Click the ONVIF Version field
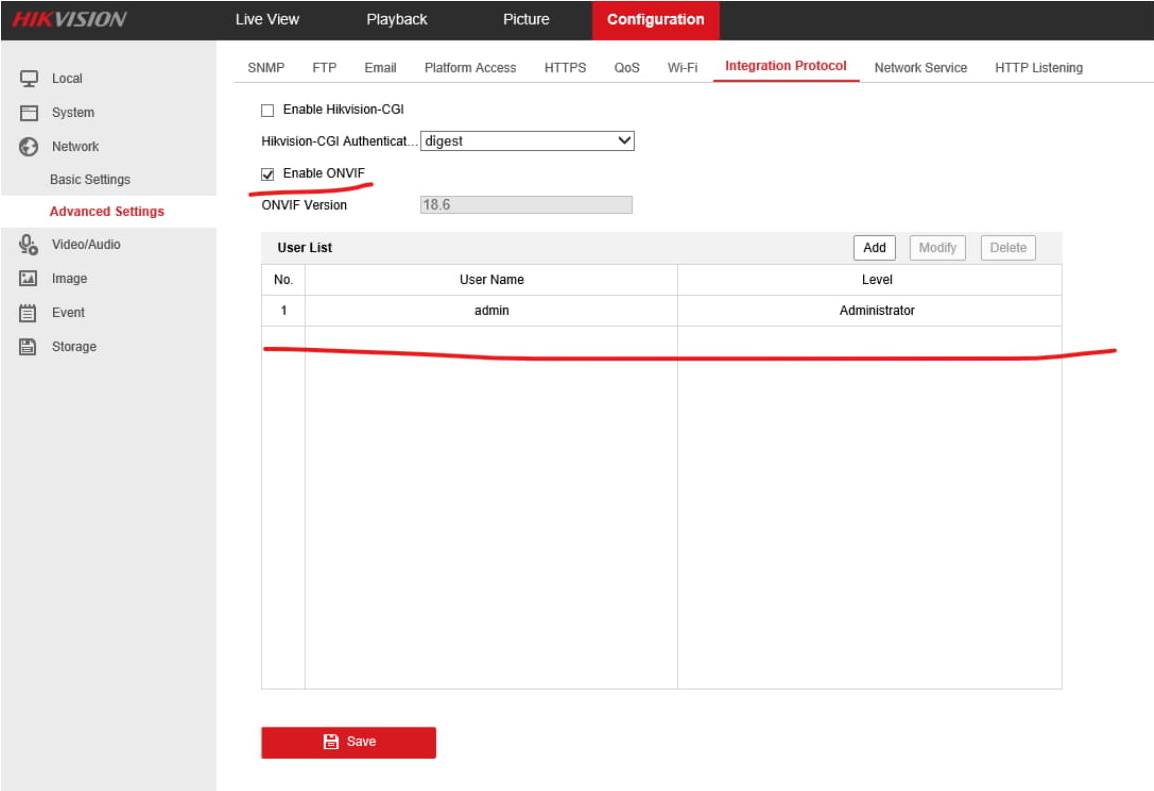Image resolution: width=1154 pixels, height=791 pixels. 526,205
